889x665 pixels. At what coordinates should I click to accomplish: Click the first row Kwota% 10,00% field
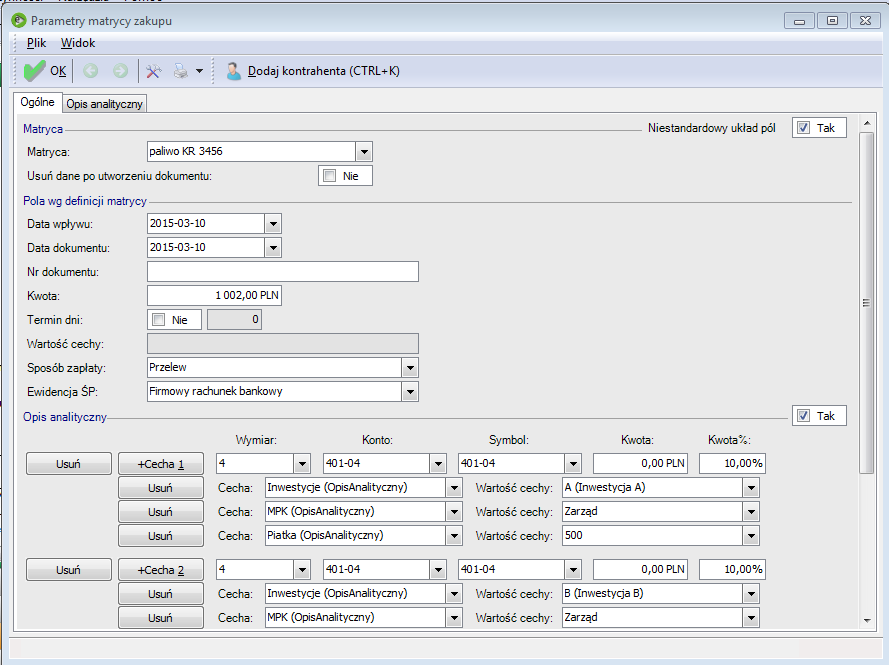[732, 463]
